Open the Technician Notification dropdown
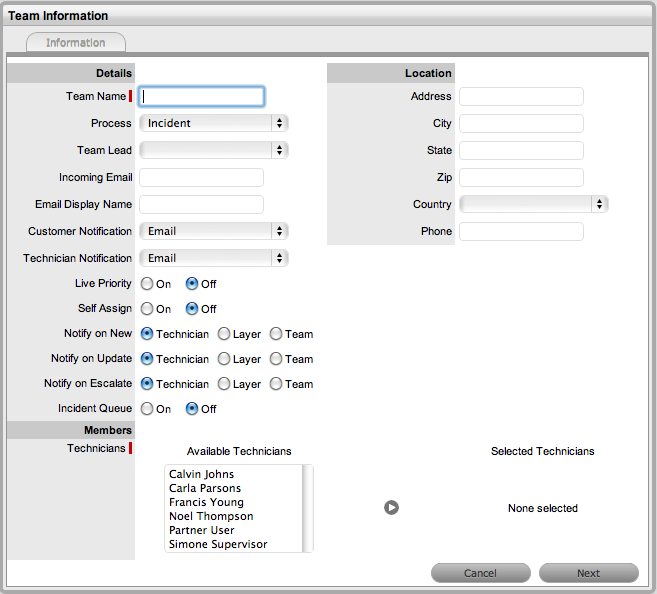This screenshot has height=594, width=657. (x=214, y=258)
